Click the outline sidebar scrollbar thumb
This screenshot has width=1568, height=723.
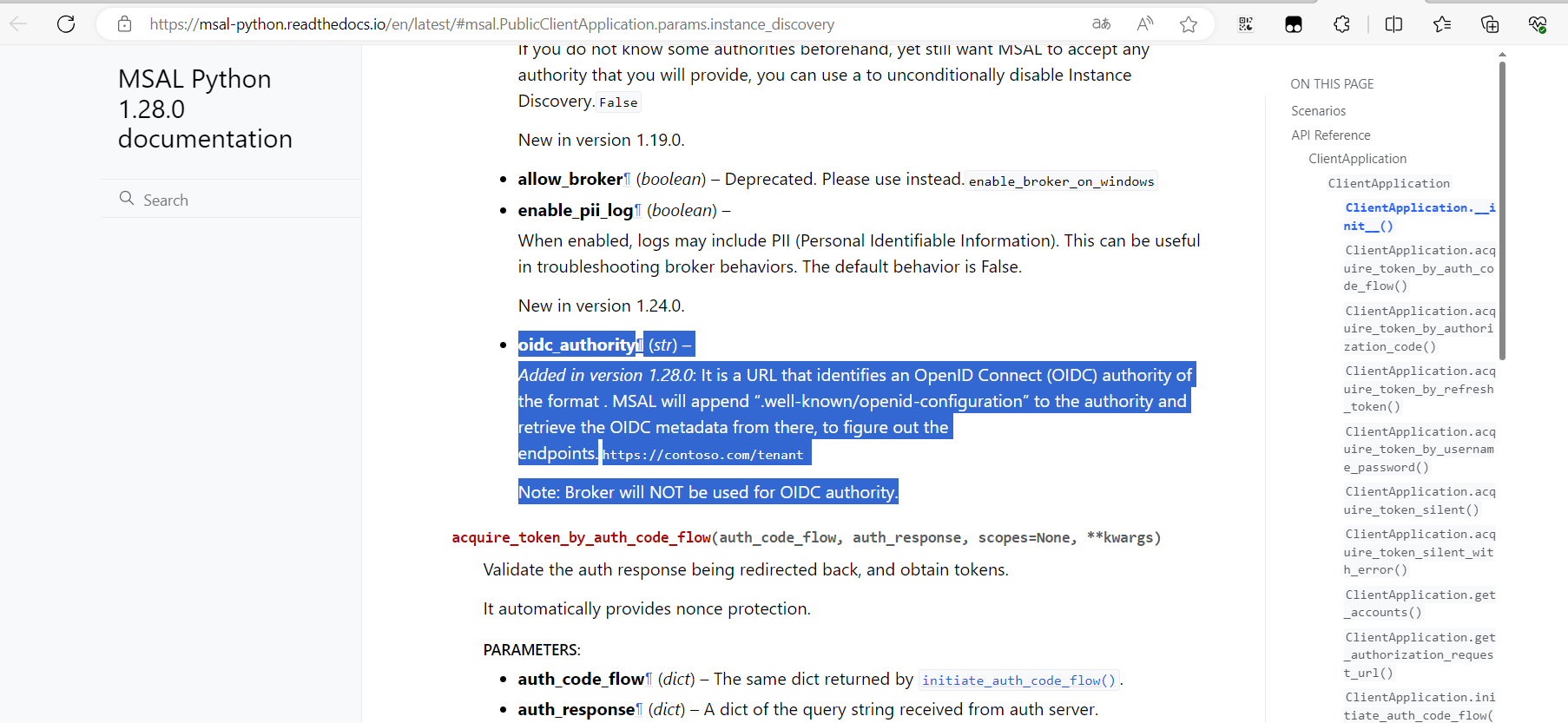[1502, 210]
